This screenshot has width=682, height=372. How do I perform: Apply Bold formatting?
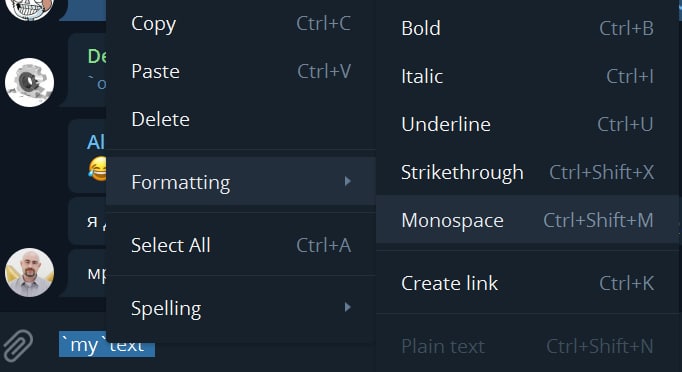(x=527, y=28)
